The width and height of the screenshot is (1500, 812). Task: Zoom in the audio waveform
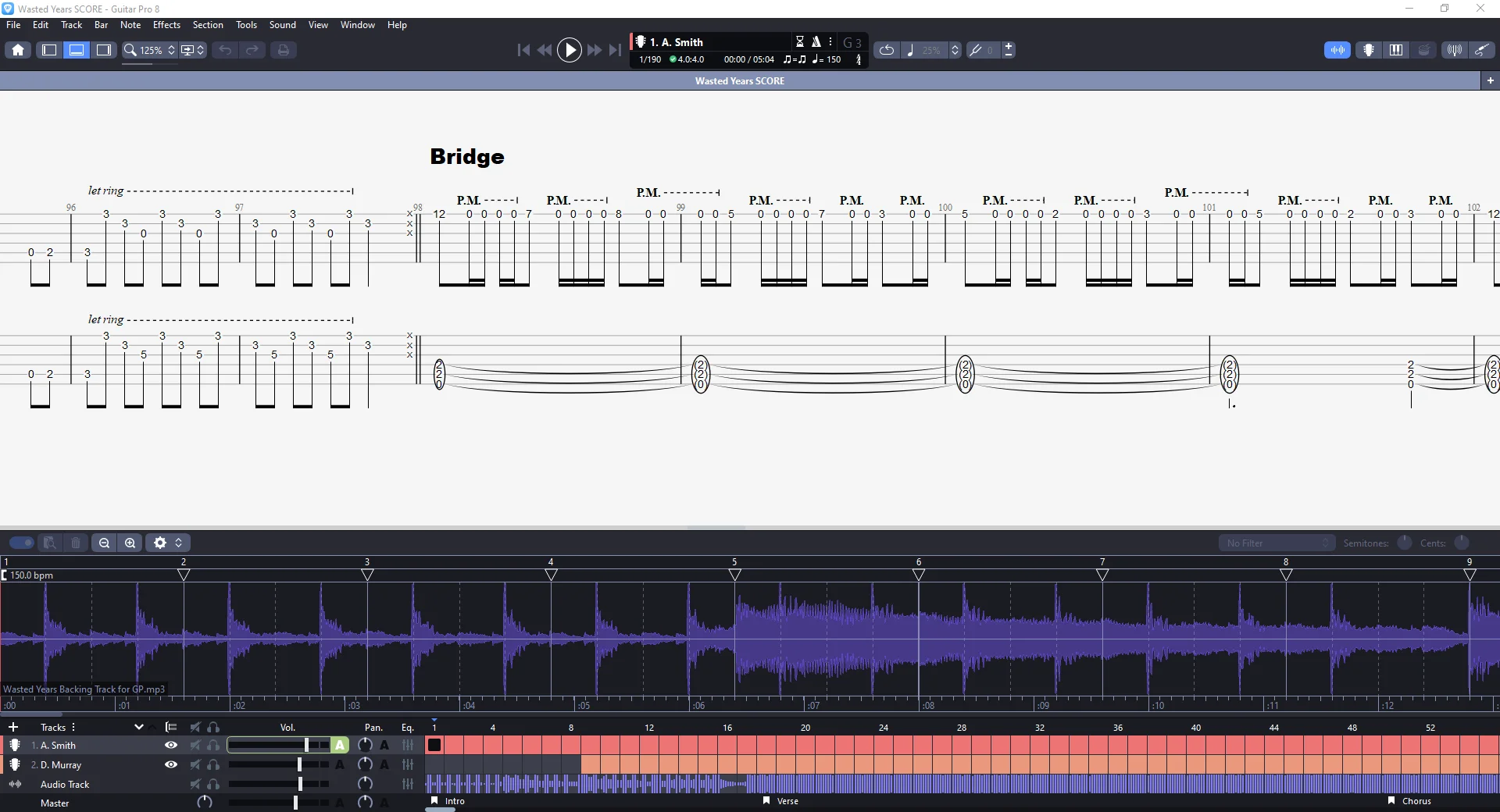click(130, 543)
